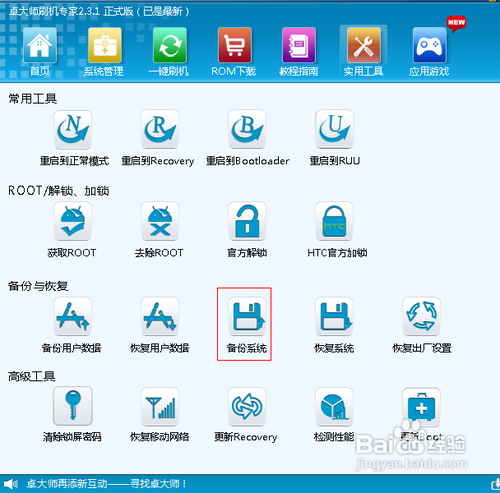Click the 备份用户数据 label
Image resolution: width=500 pixels, height=493 pixels.
click(x=71, y=348)
